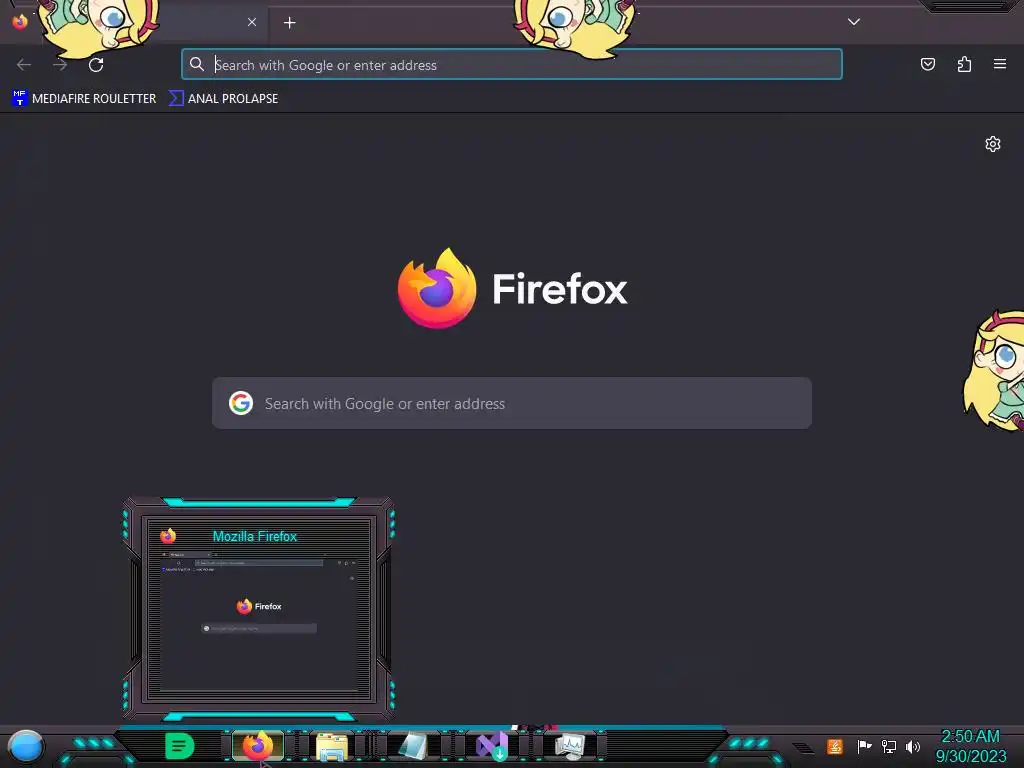
Task: Launch the green chat app on taskbar
Action: (180, 746)
